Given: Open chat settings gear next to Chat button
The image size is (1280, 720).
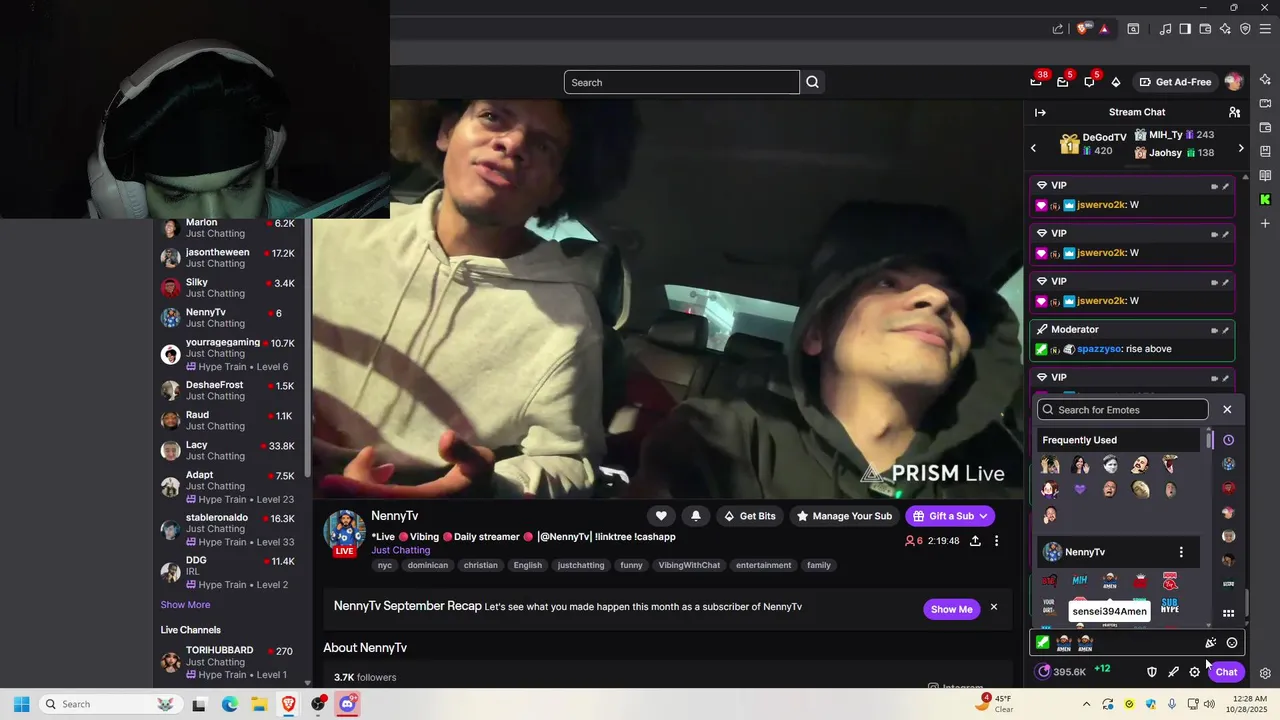Looking at the screenshot, I should 1195,672.
